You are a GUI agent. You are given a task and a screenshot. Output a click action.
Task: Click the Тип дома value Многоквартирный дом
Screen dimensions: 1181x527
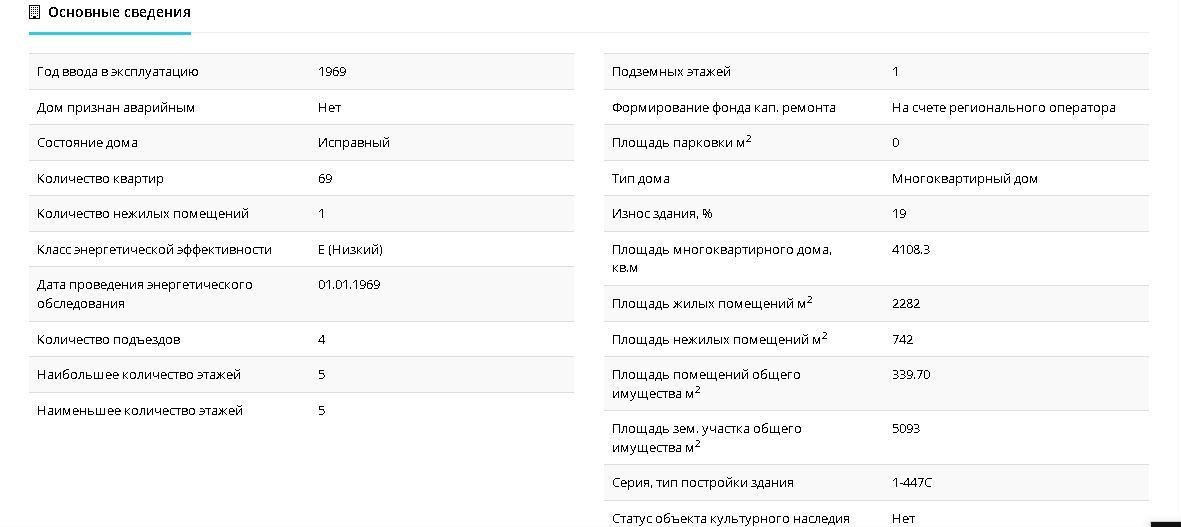[964, 179]
